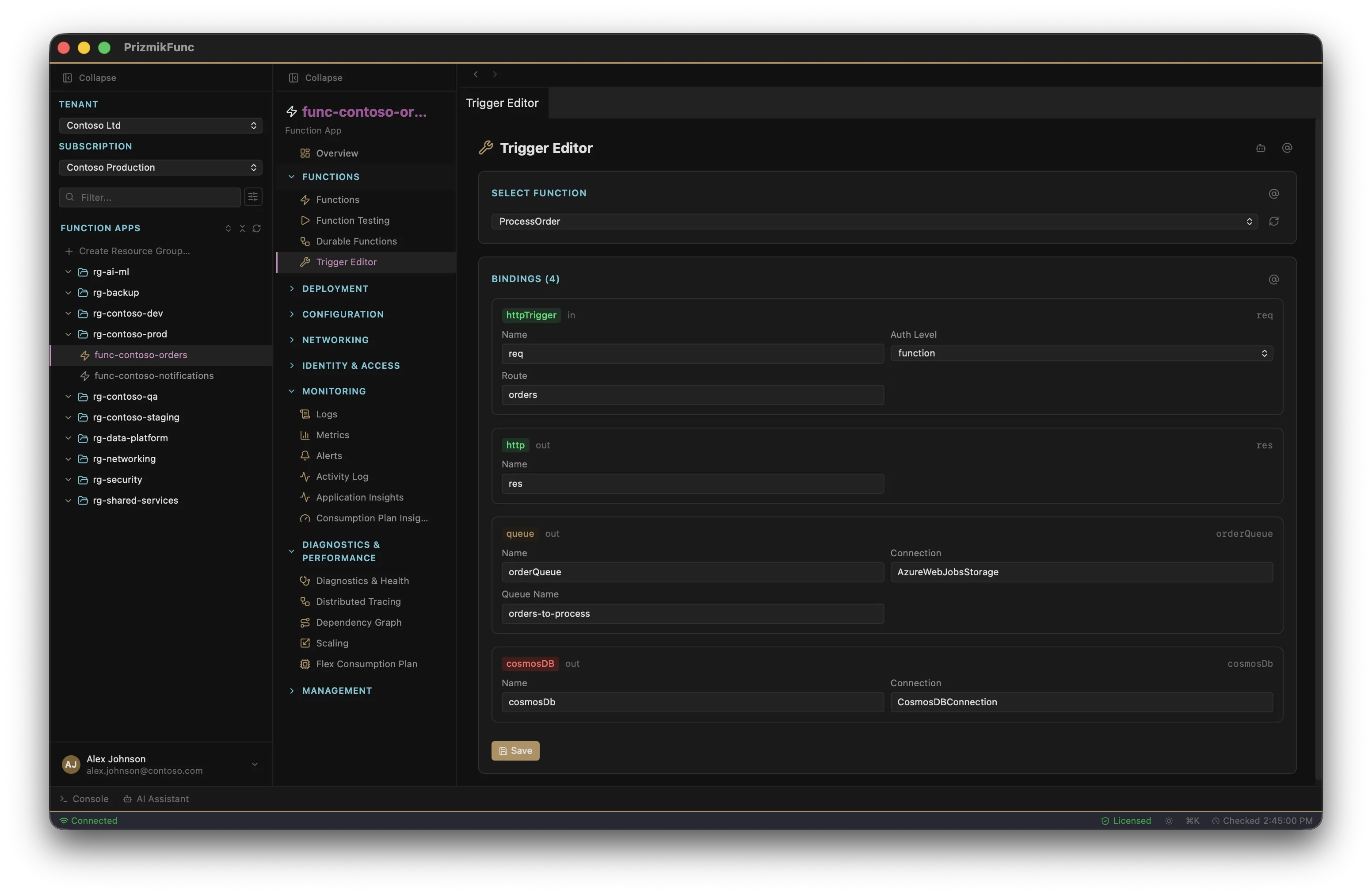Switch subscription via the Contoso Production dropdown
The width and height of the screenshot is (1372, 895).
[x=160, y=167]
